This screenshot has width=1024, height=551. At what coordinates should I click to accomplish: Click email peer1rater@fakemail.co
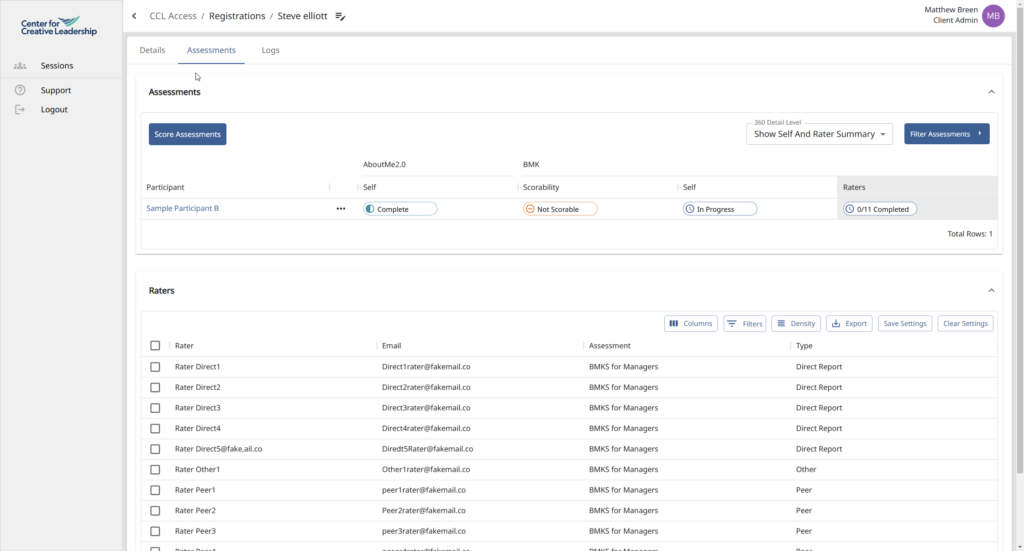coord(424,490)
